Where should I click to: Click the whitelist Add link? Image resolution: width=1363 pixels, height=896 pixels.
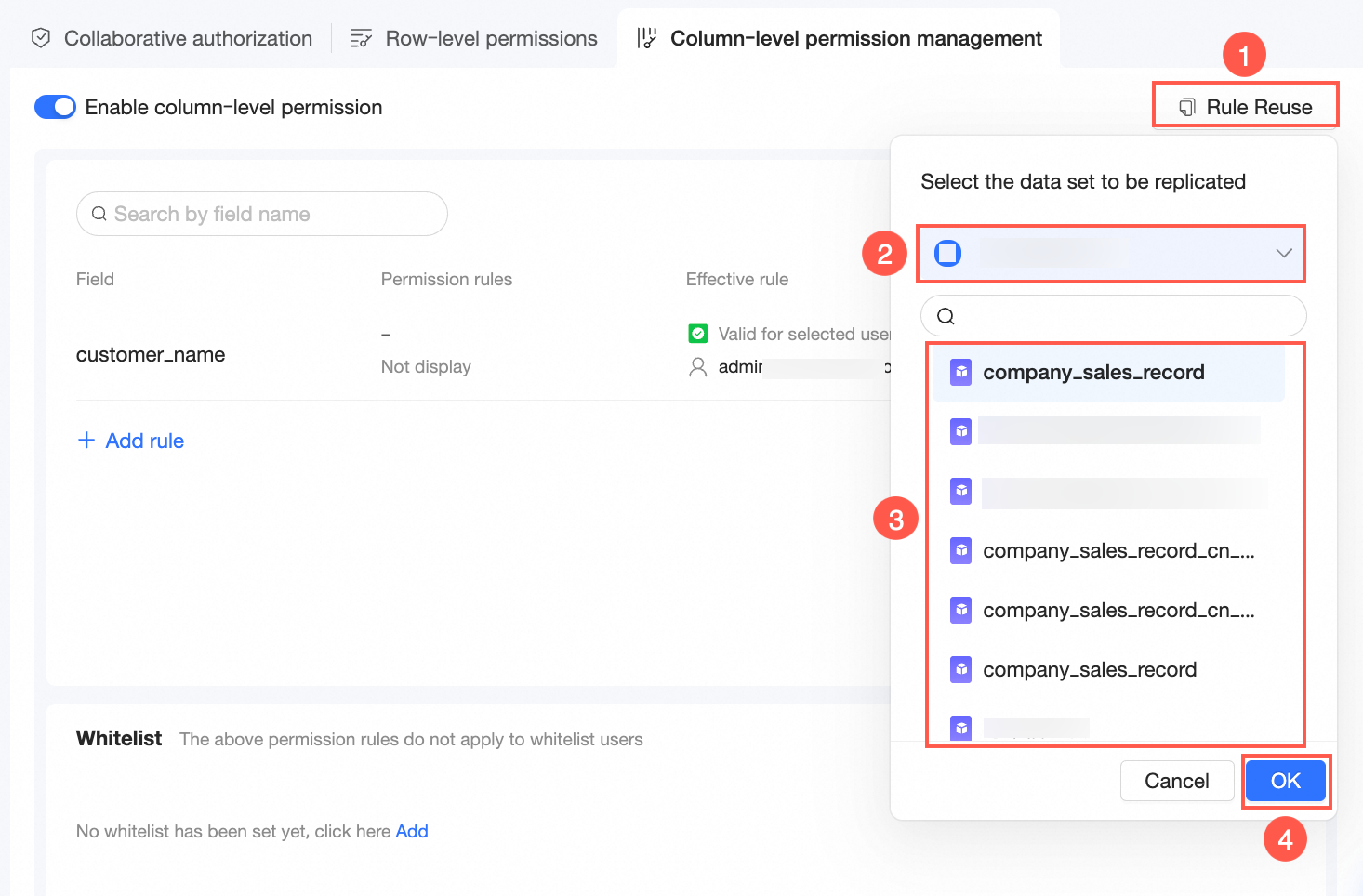(x=412, y=831)
